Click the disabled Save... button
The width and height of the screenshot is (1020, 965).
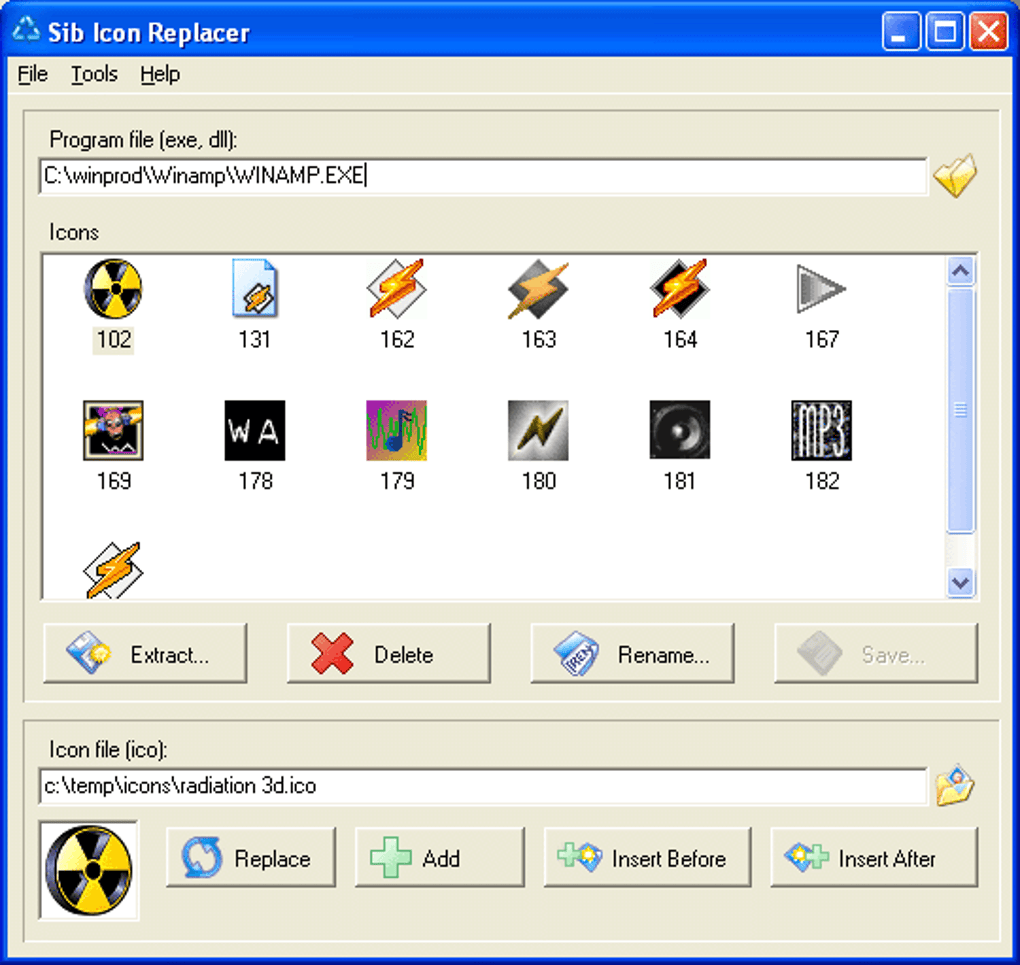tap(876, 653)
